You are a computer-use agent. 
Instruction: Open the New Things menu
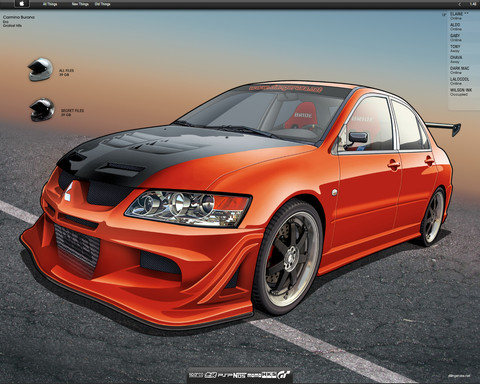[x=80, y=4]
